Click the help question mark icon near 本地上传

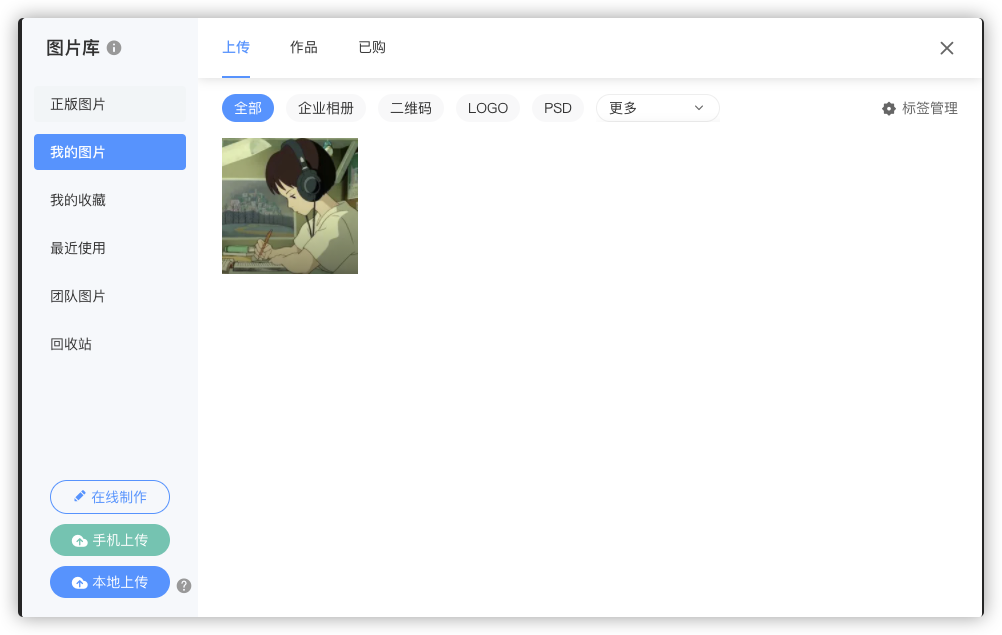tap(184, 586)
